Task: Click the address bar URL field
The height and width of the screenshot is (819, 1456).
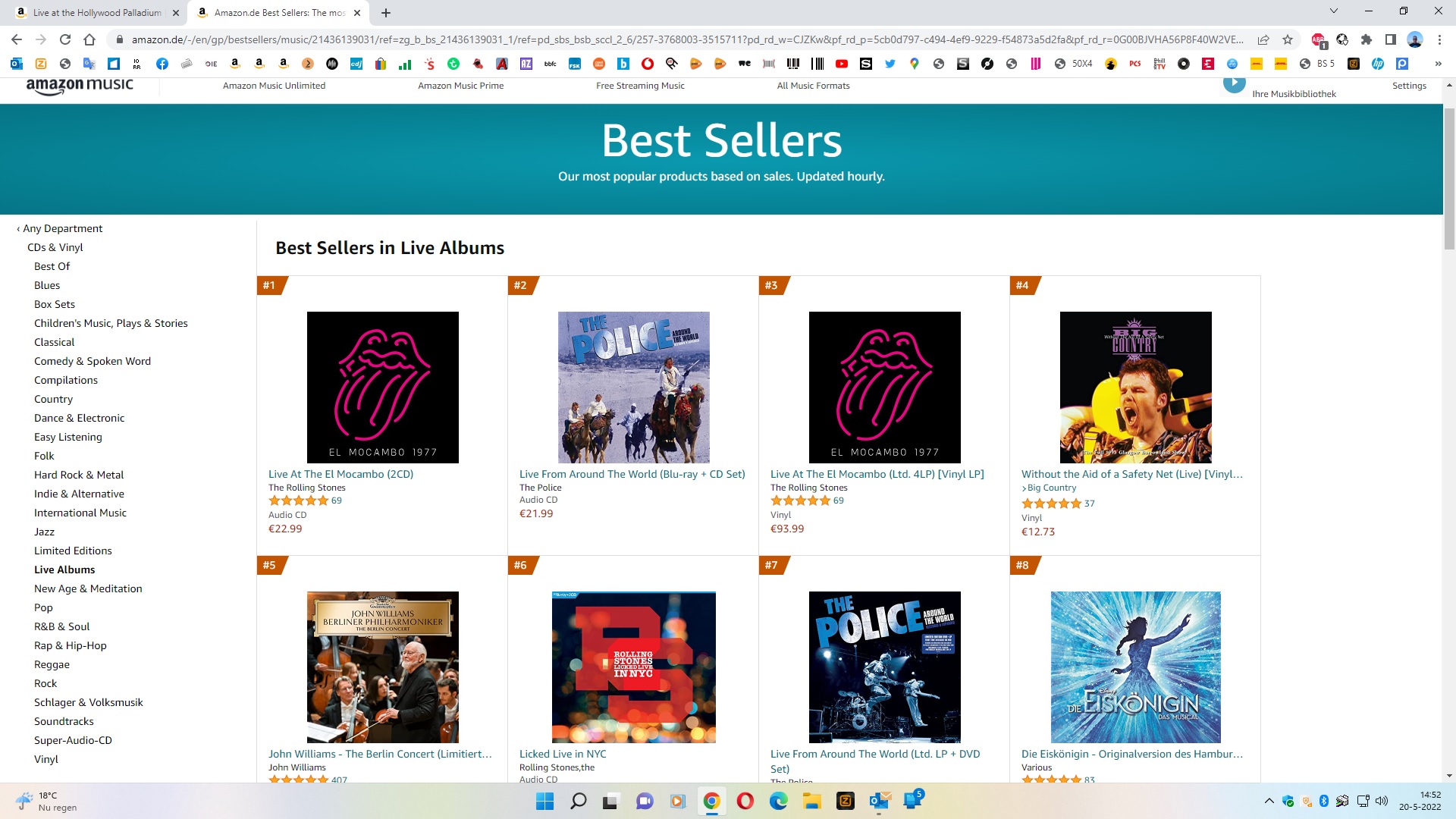Action: pos(686,39)
